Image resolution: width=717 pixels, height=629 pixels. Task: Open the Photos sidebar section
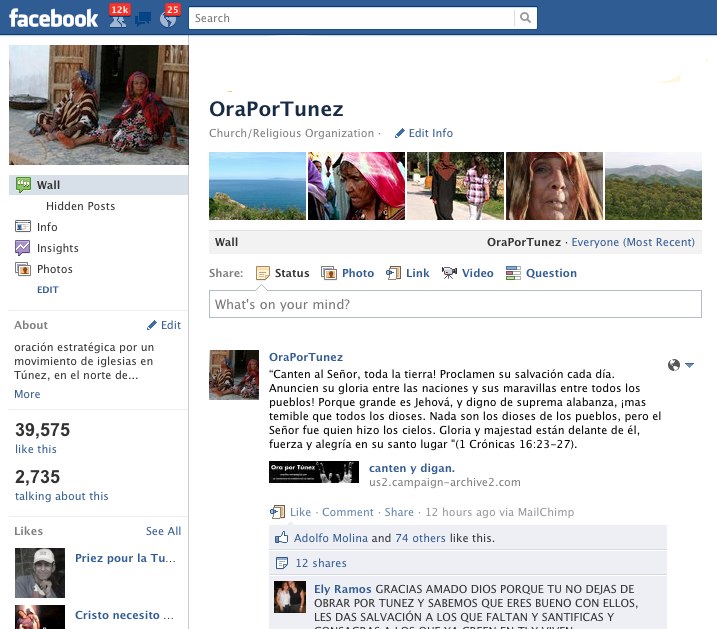55,269
